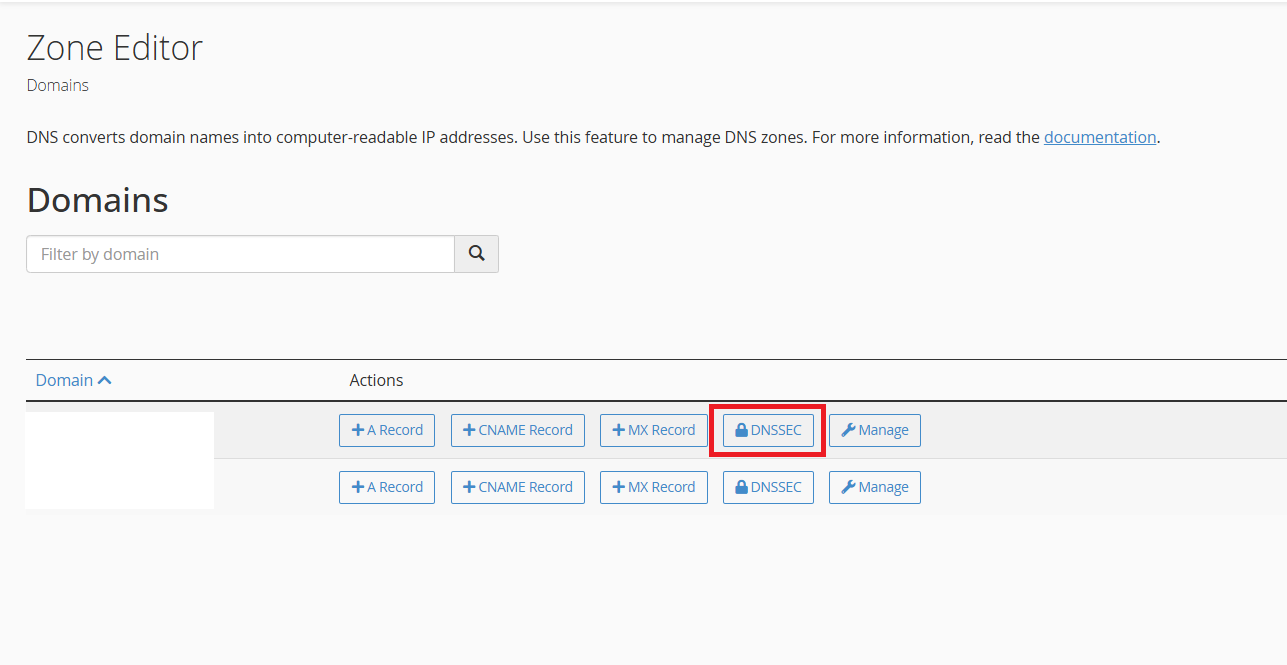Open Manage with wrench icon, first row
1287x665 pixels.
coord(874,430)
